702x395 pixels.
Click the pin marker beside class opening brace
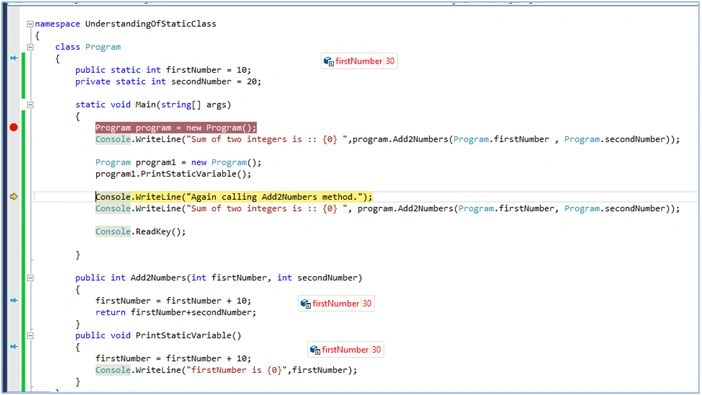click(14, 58)
